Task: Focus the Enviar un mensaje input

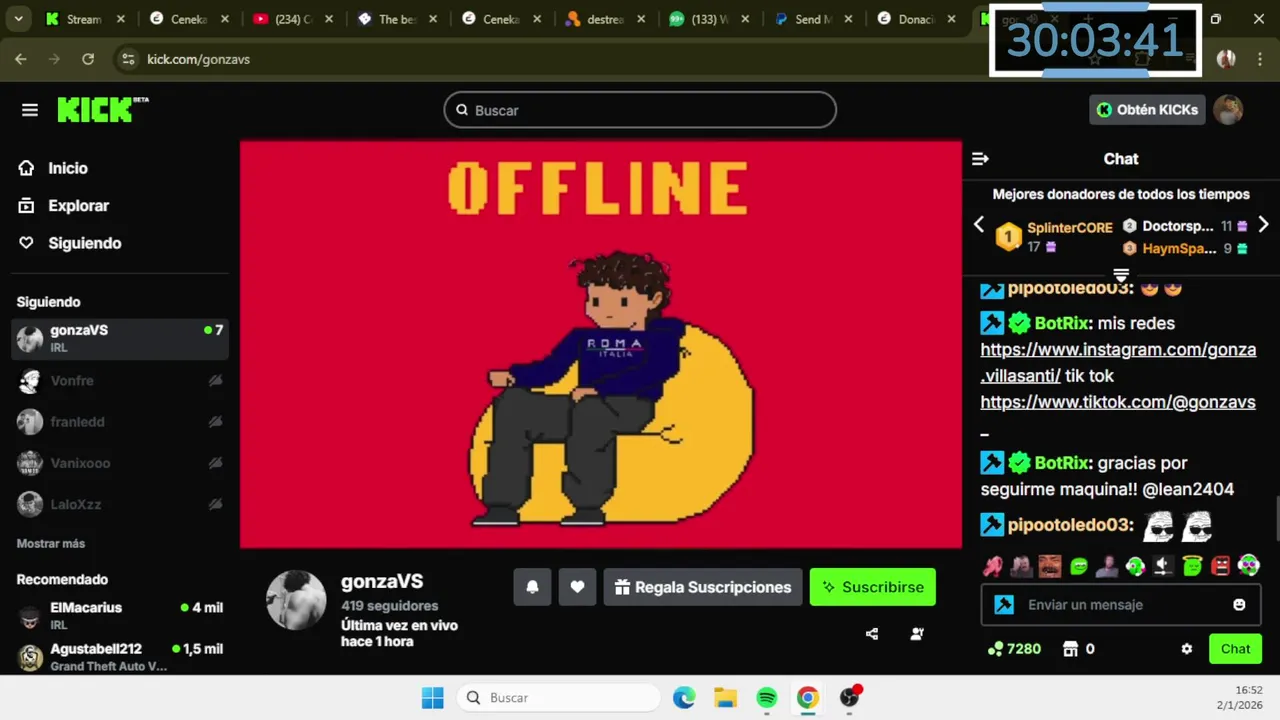Action: [1120, 605]
